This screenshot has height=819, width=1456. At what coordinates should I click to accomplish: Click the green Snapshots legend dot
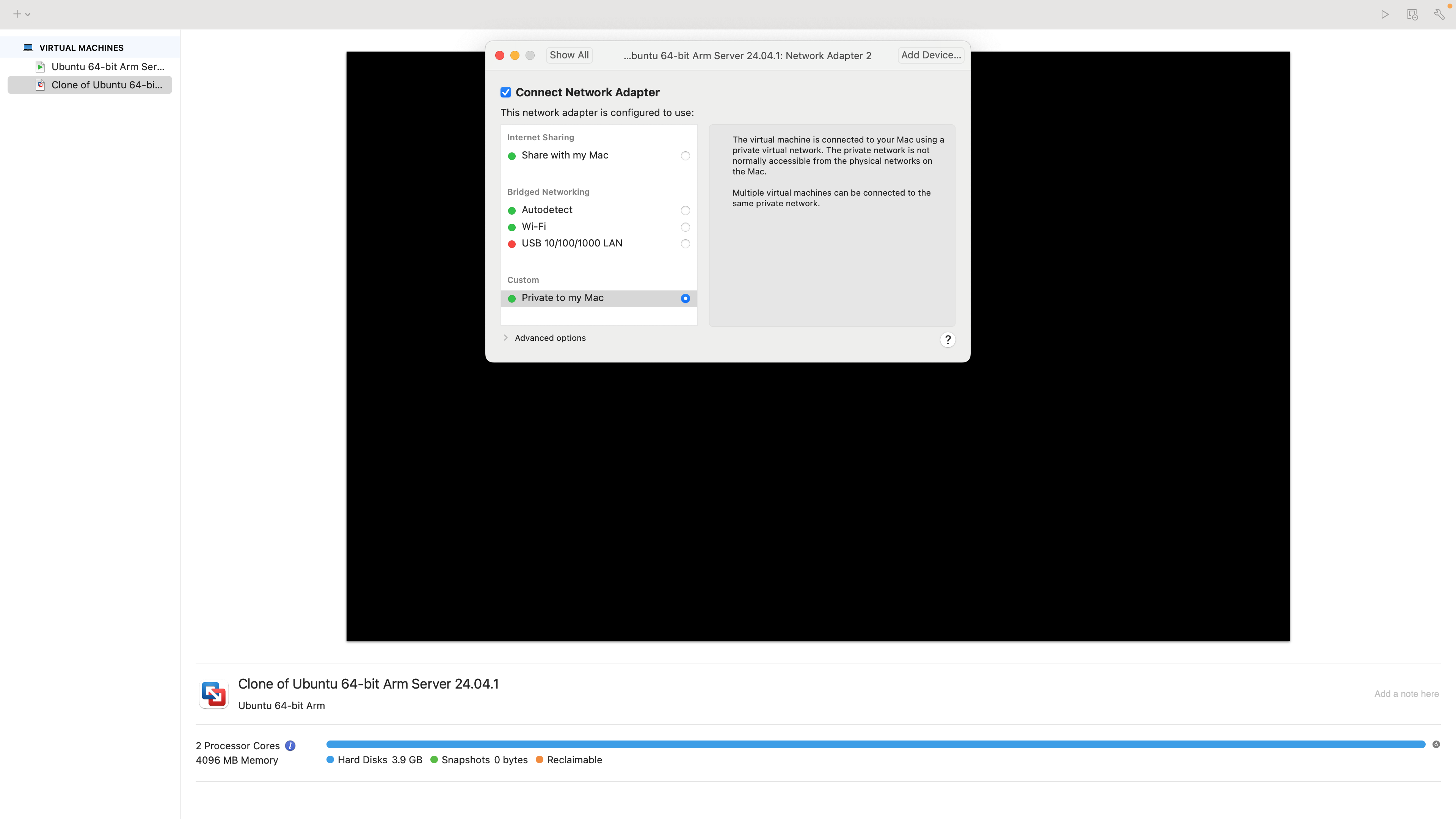(434, 759)
